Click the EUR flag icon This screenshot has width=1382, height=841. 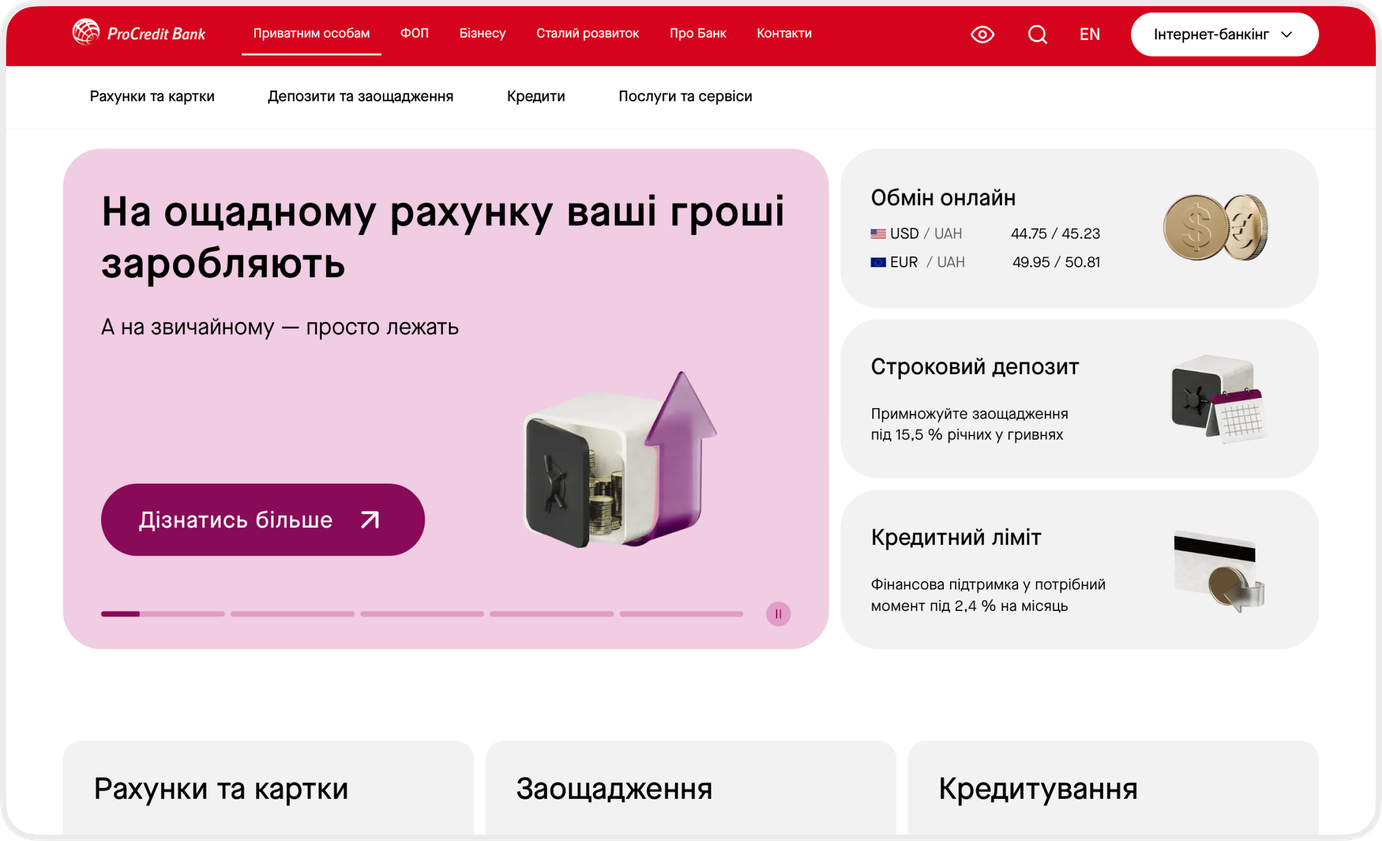878,262
